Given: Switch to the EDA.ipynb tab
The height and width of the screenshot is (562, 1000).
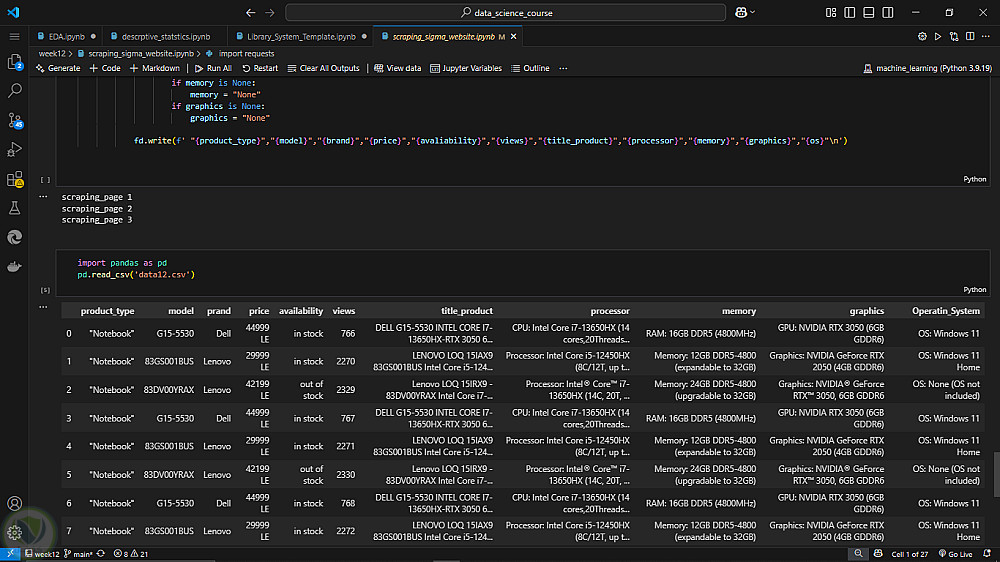Looking at the screenshot, I should coord(66,36).
